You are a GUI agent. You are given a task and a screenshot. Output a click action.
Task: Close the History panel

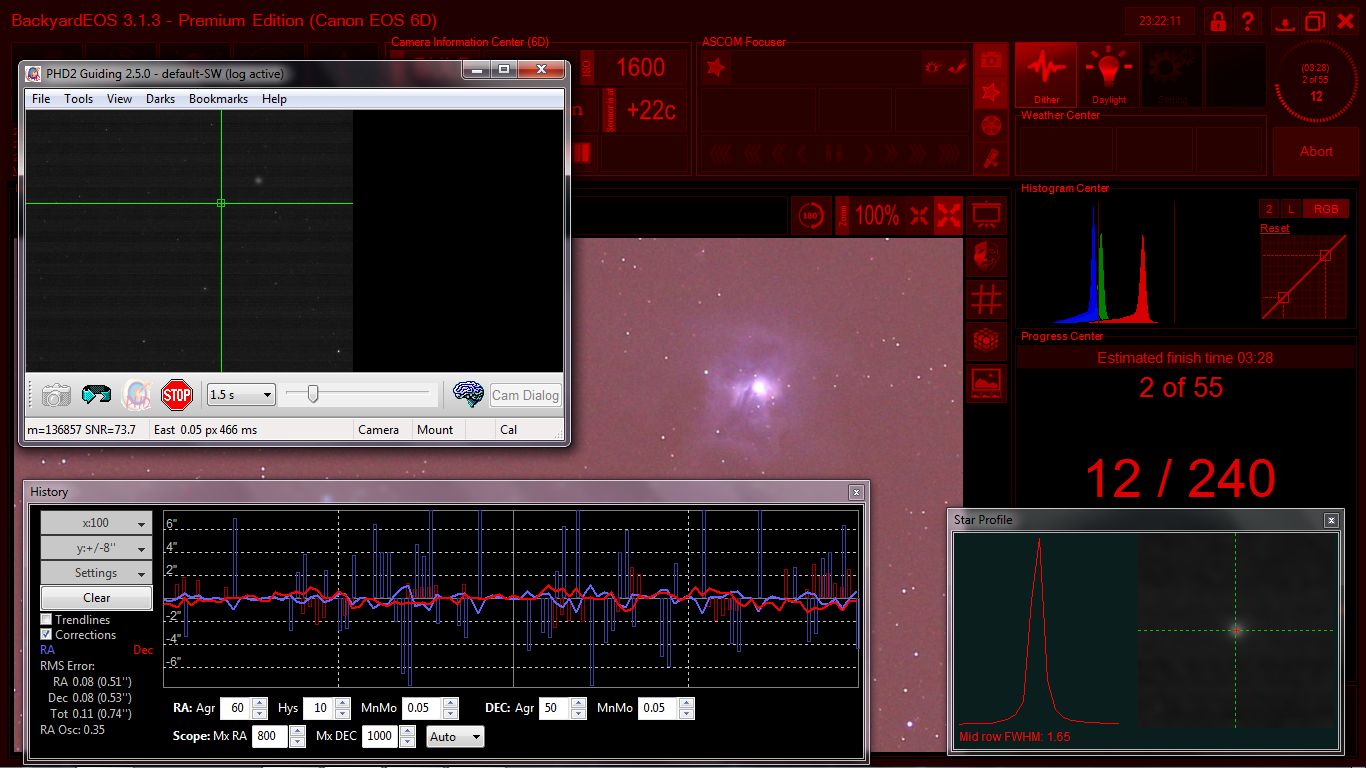[856, 492]
